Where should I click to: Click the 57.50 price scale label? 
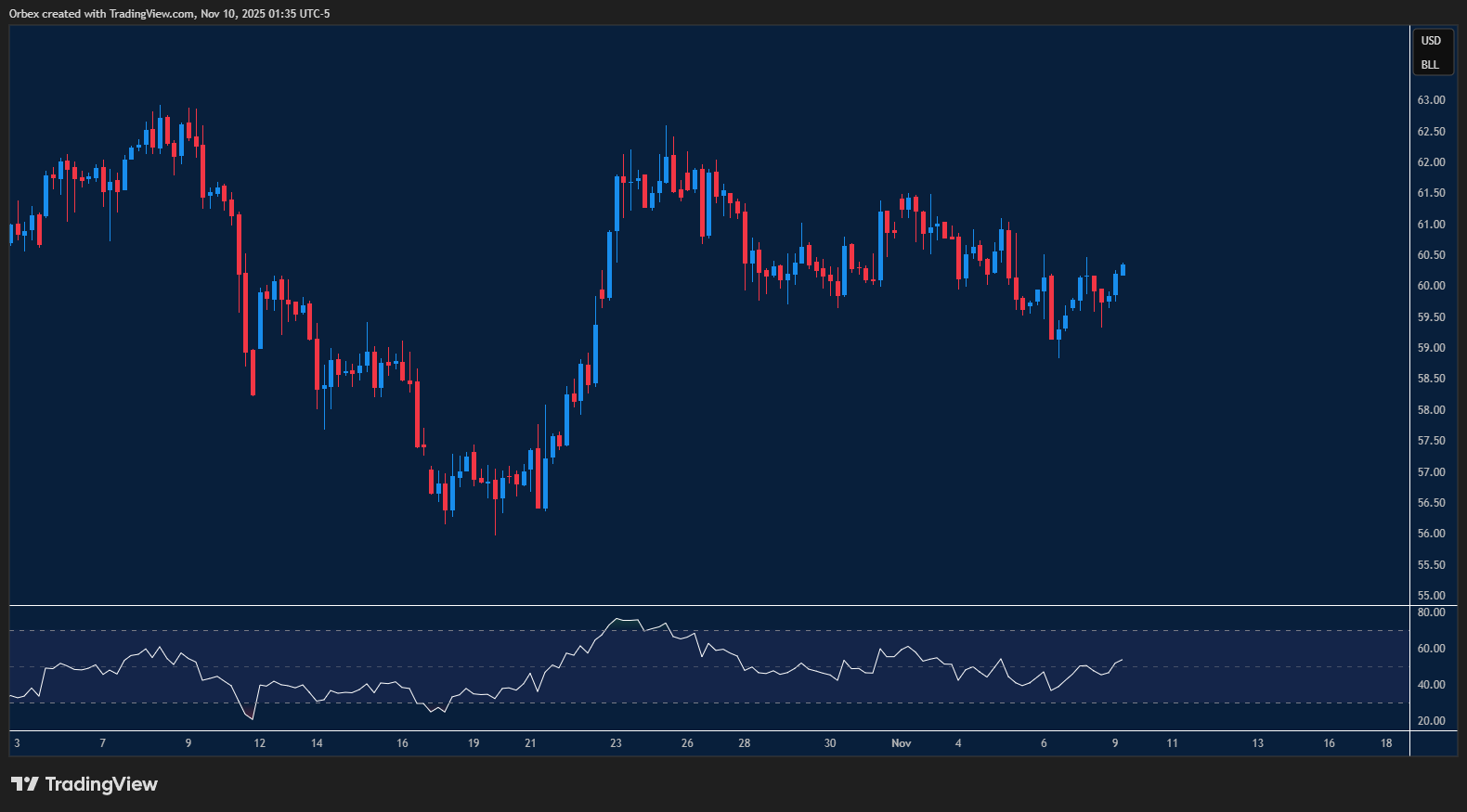click(1431, 441)
